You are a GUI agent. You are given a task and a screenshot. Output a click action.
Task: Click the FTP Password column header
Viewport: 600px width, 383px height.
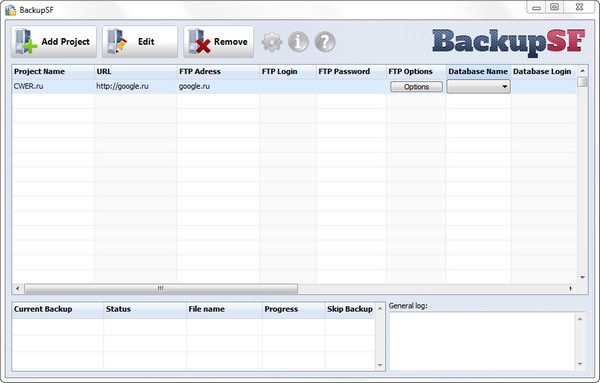pyautogui.click(x=351, y=72)
